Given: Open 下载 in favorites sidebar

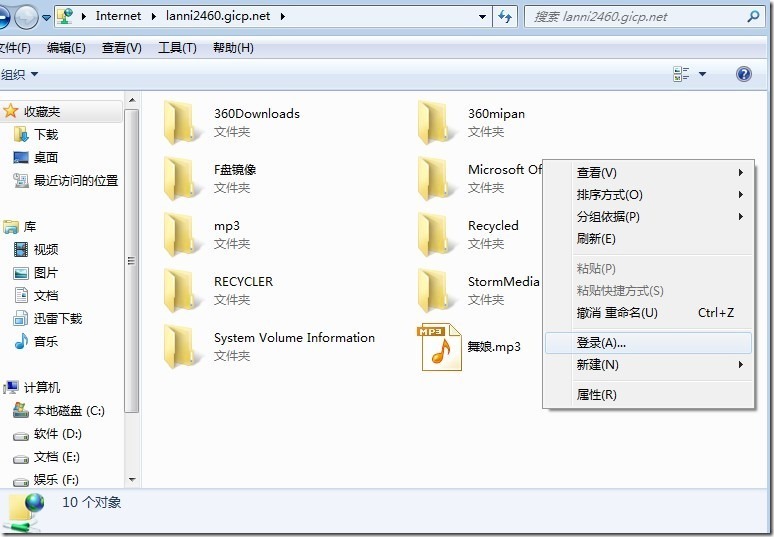Looking at the screenshot, I should (x=36, y=134).
